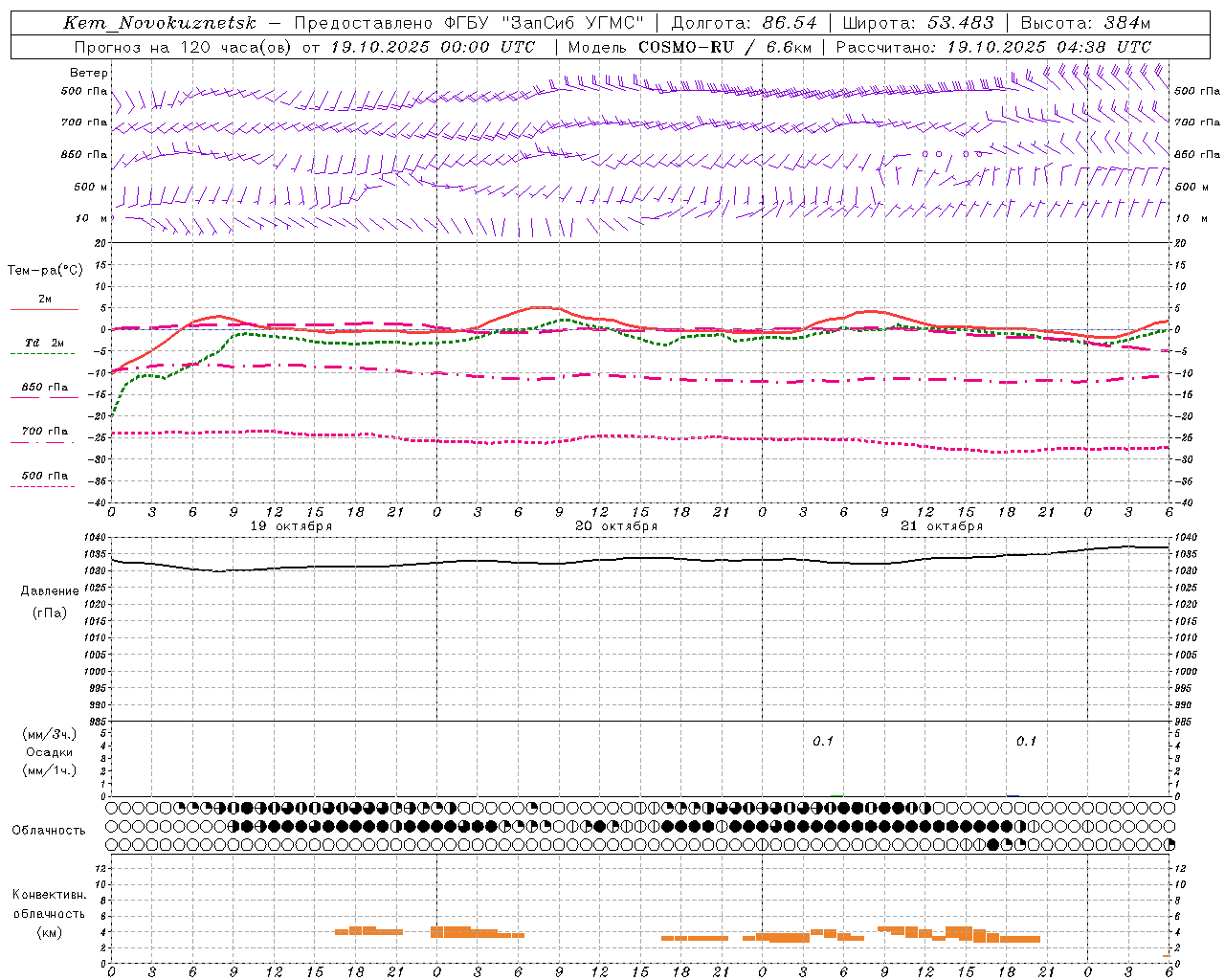Click the 'Осадки' precipitation label
The width and height of the screenshot is (1225, 980).
coord(50,752)
